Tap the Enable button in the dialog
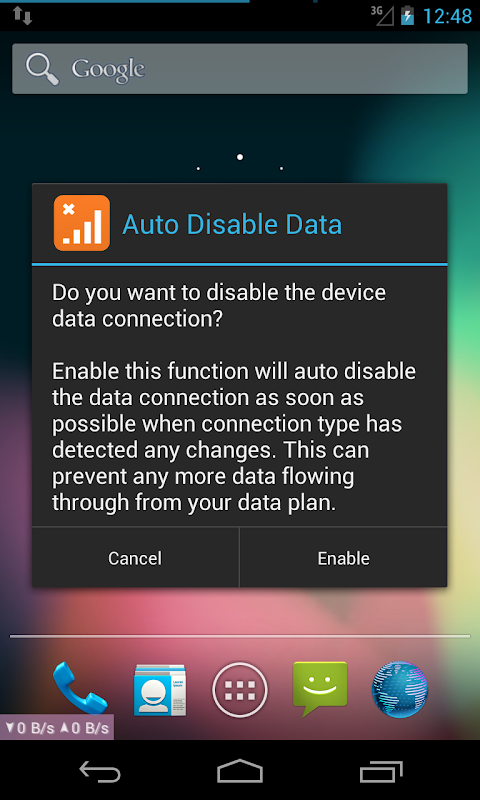This screenshot has width=480, height=800. tap(343, 558)
